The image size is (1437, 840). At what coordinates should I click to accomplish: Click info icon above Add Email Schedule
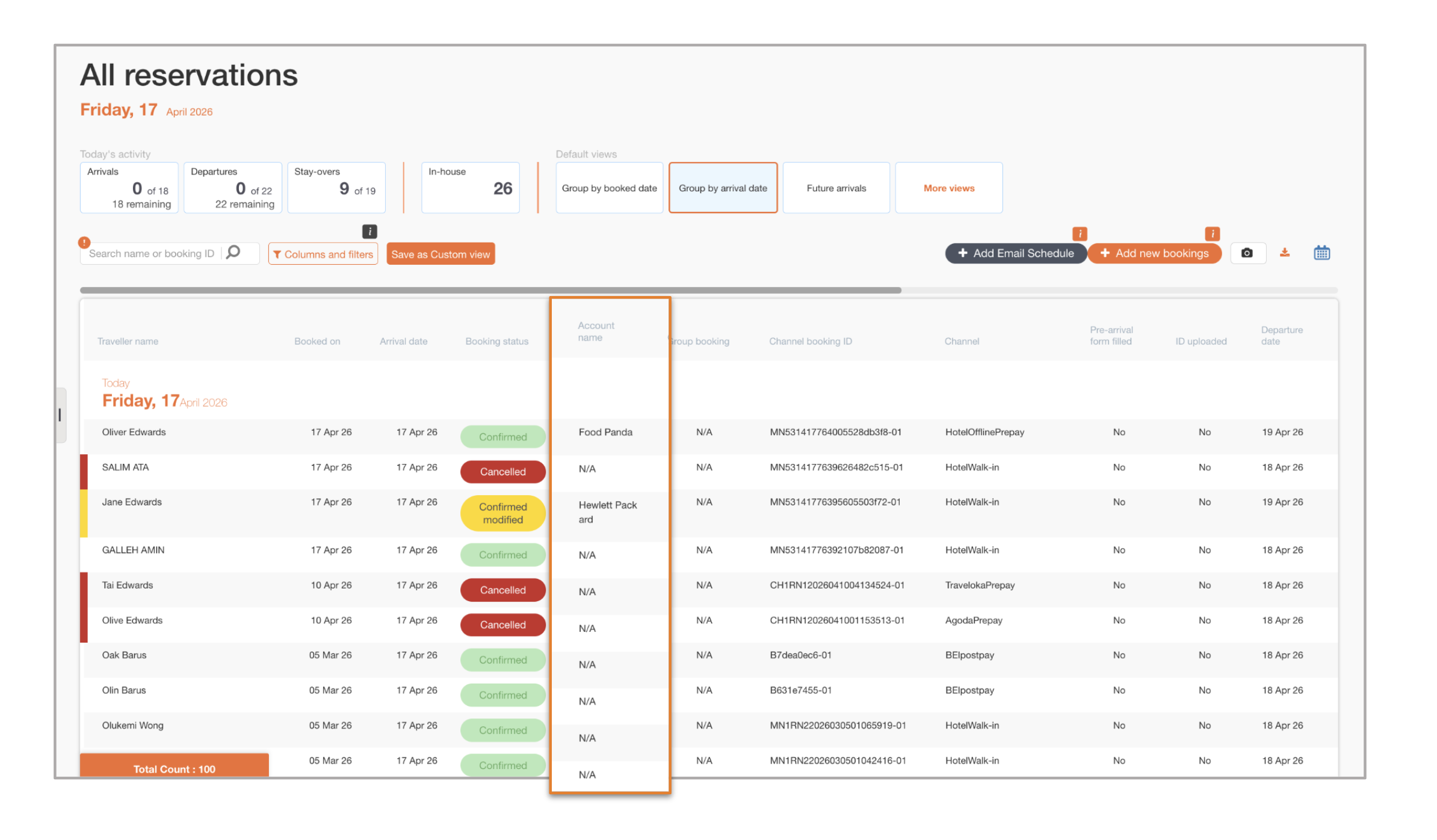click(1080, 233)
